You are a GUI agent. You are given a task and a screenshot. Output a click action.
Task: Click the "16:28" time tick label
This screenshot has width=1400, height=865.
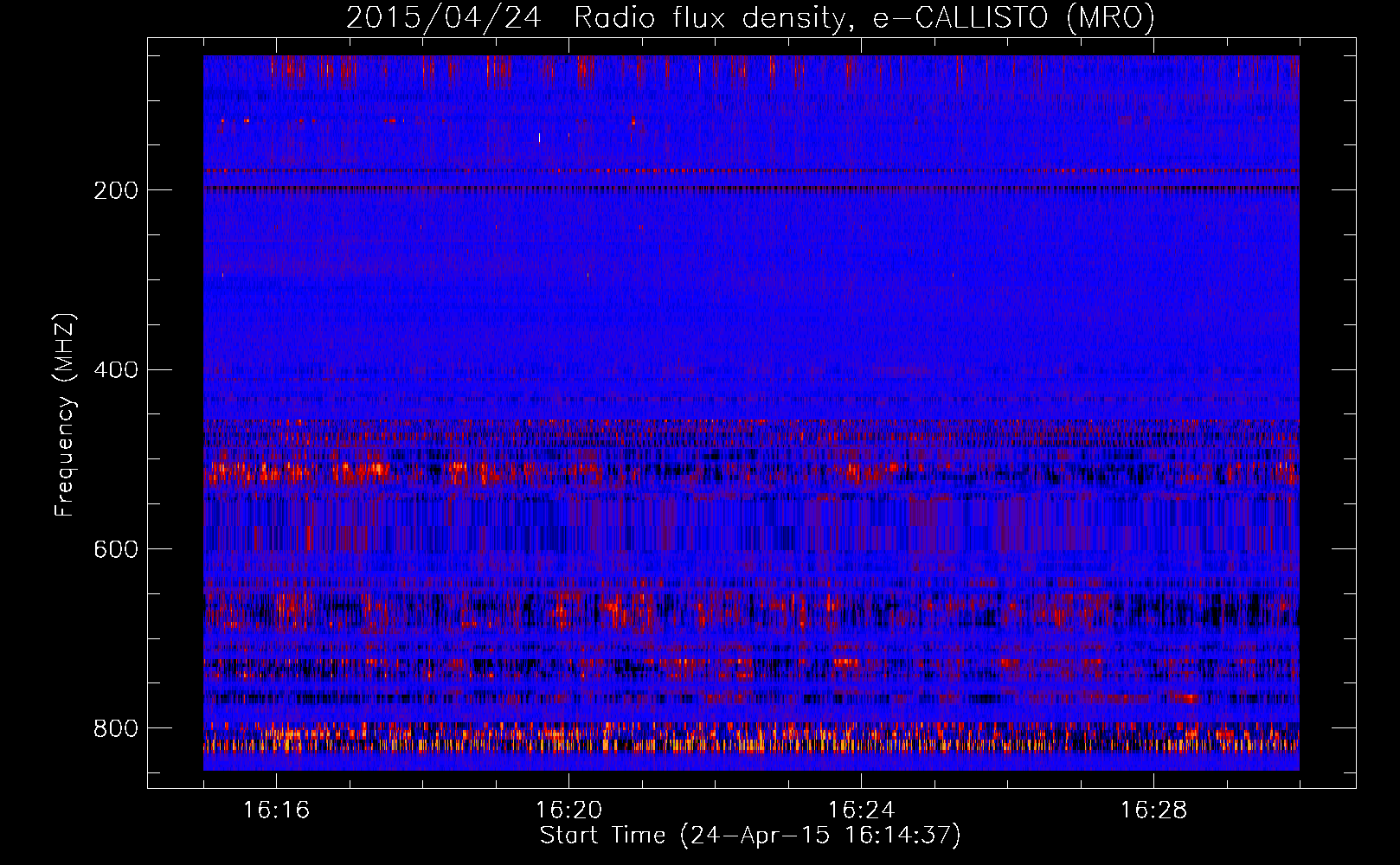tap(1153, 810)
